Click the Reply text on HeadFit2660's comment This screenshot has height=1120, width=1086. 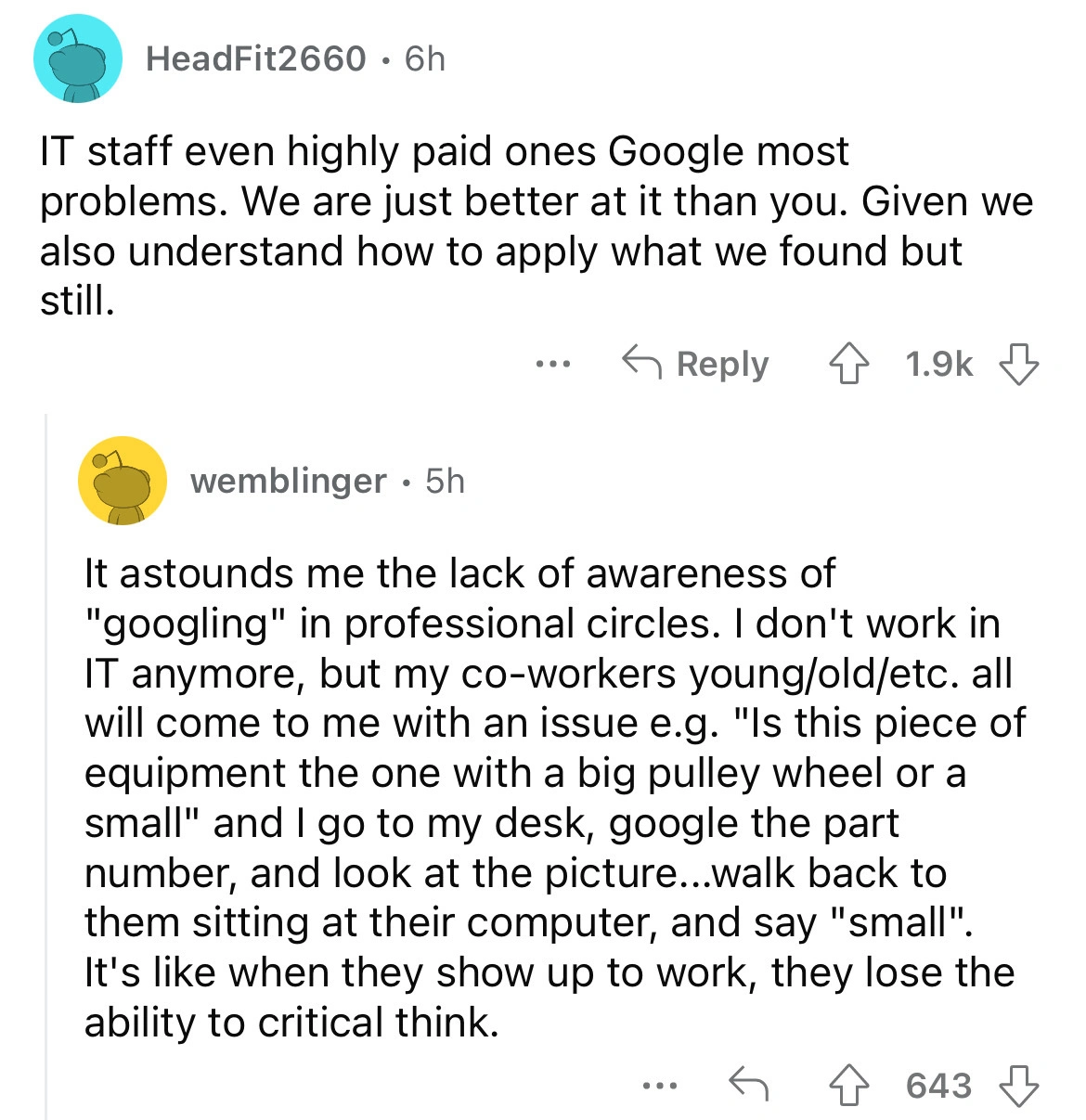[x=722, y=364]
